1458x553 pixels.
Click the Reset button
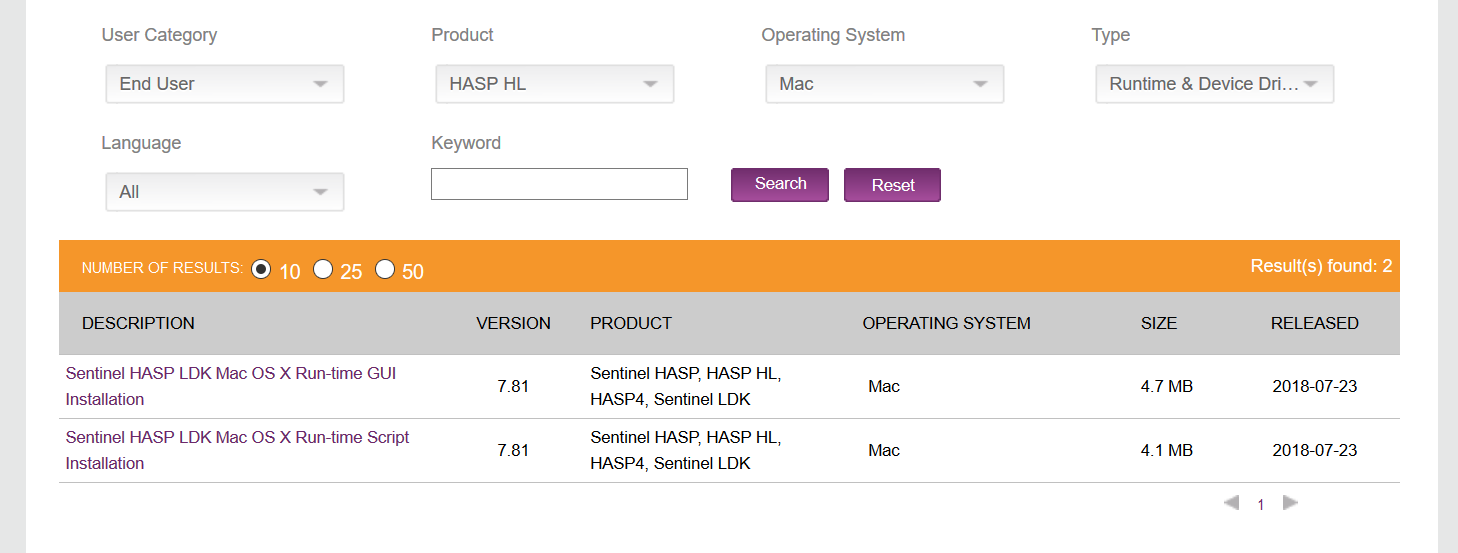(892, 185)
